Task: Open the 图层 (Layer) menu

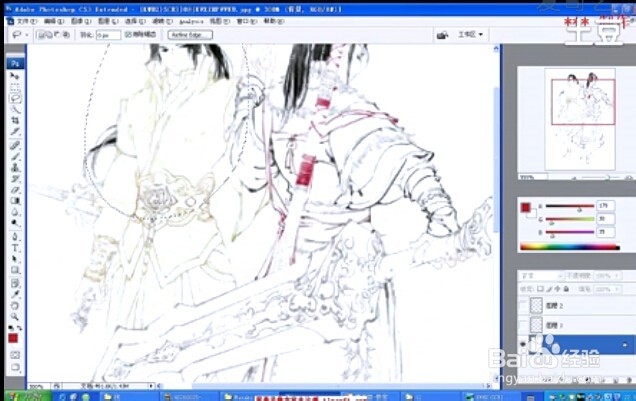Action: tap(108, 21)
